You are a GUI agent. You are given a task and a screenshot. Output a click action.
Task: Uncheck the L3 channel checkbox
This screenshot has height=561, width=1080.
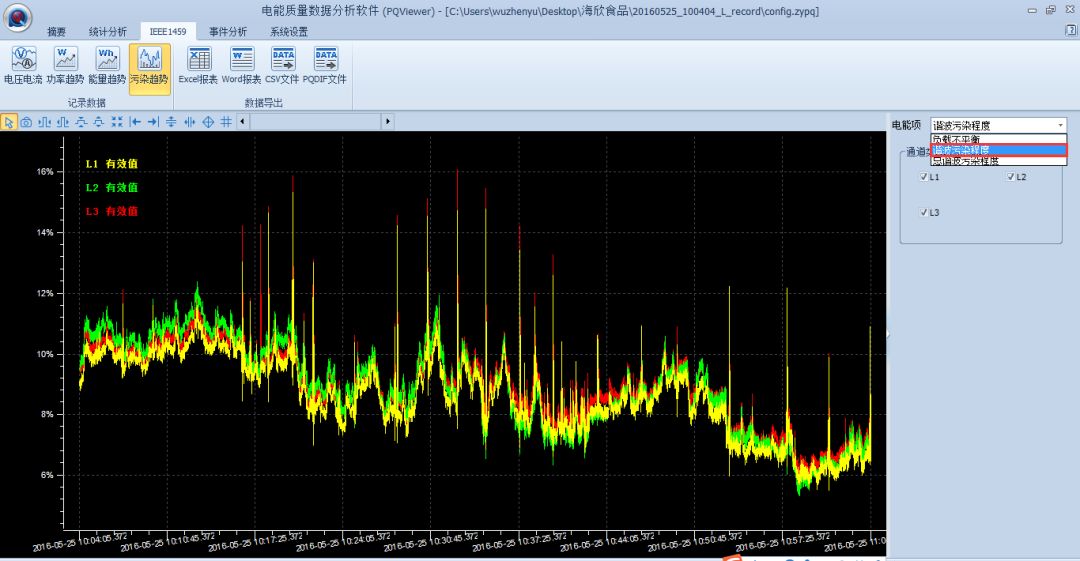(x=924, y=212)
